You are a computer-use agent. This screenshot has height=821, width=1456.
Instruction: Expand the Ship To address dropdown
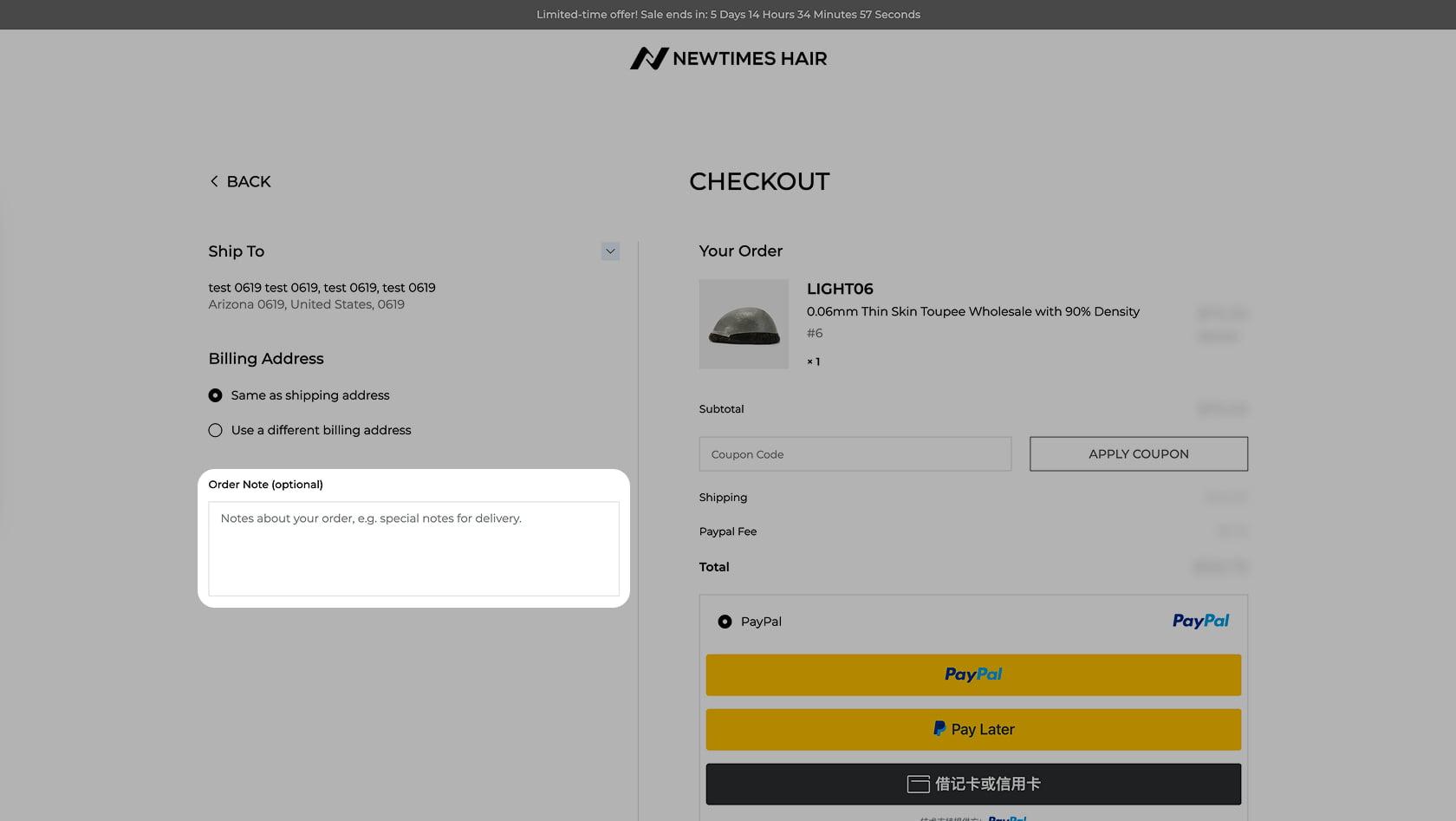pyautogui.click(x=610, y=251)
